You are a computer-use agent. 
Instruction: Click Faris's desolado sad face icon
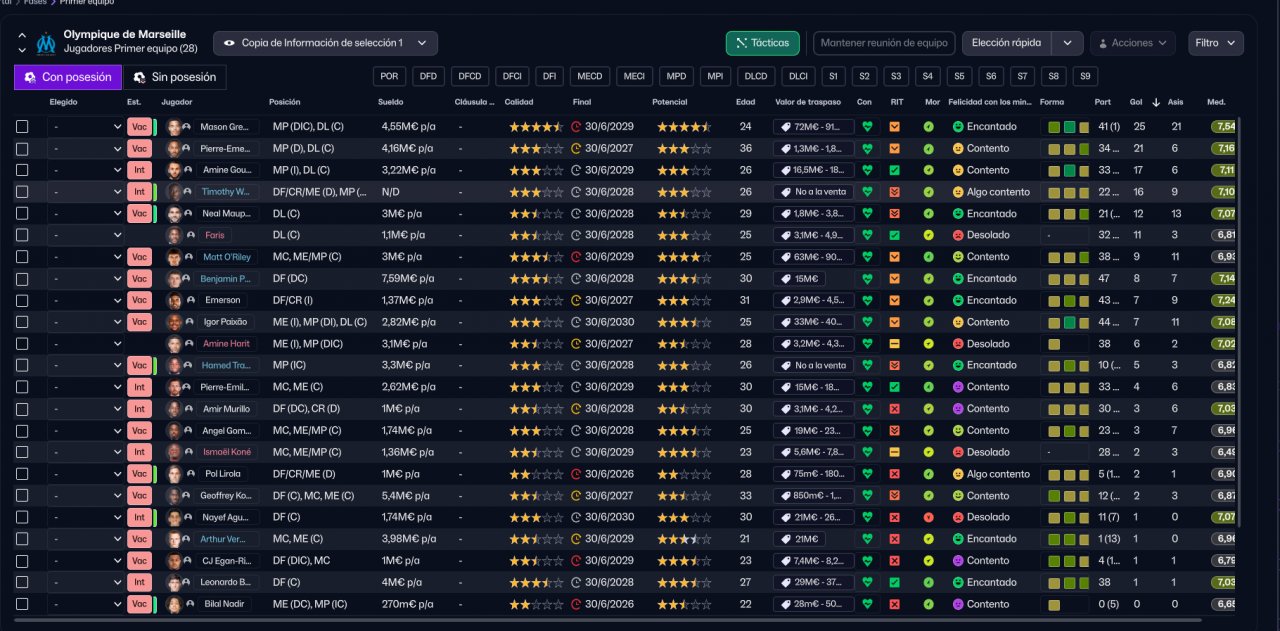(x=957, y=236)
